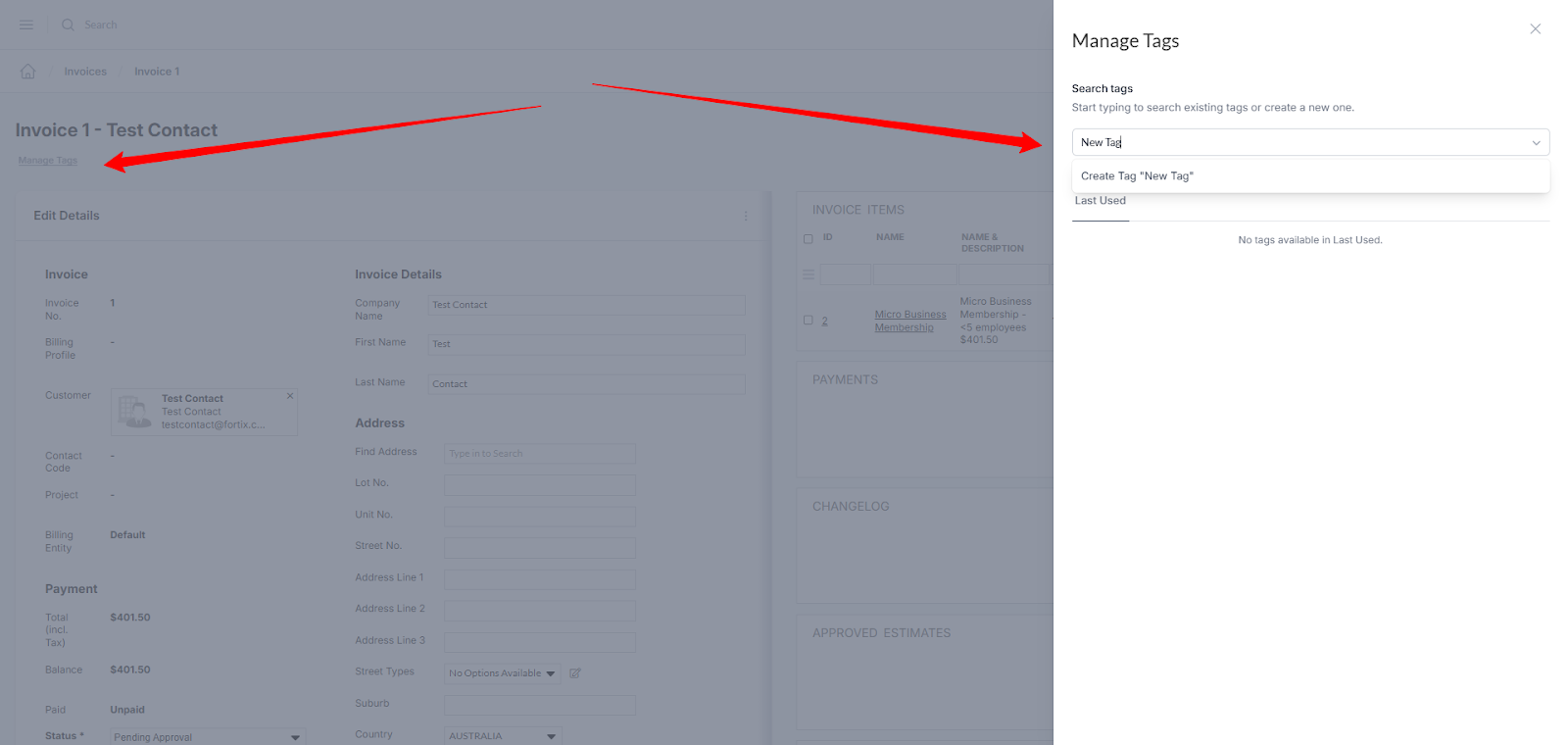Image resolution: width=1568 pixels, height=745 pixels.
Task: Edit the Last Name field
Action: 587,384
